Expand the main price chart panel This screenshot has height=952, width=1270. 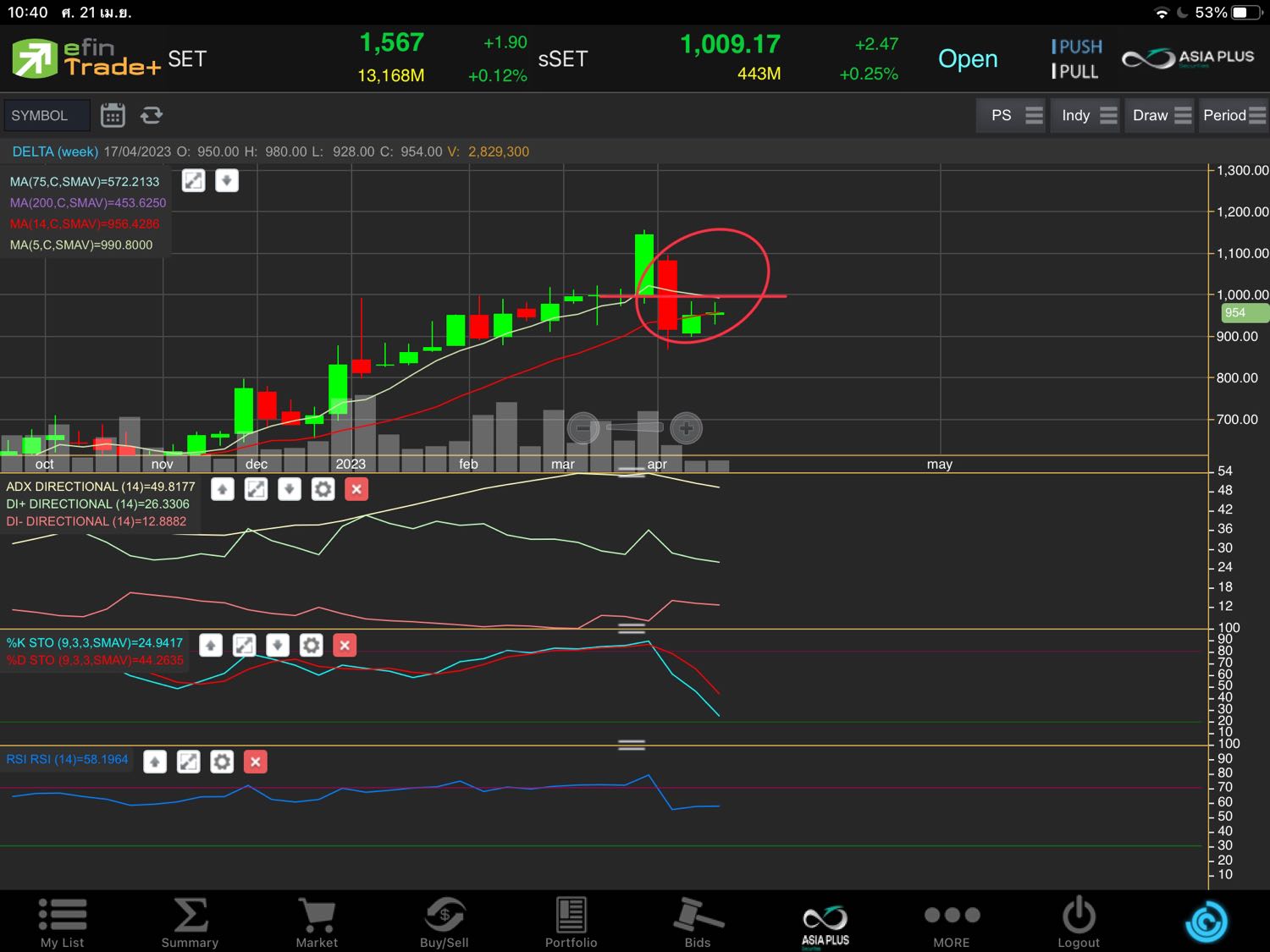click(194, 180)
